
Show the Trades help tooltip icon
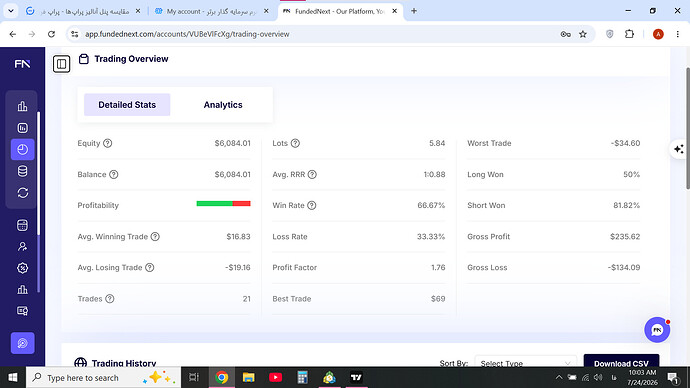pyautogui.click(x=110, y=299)
